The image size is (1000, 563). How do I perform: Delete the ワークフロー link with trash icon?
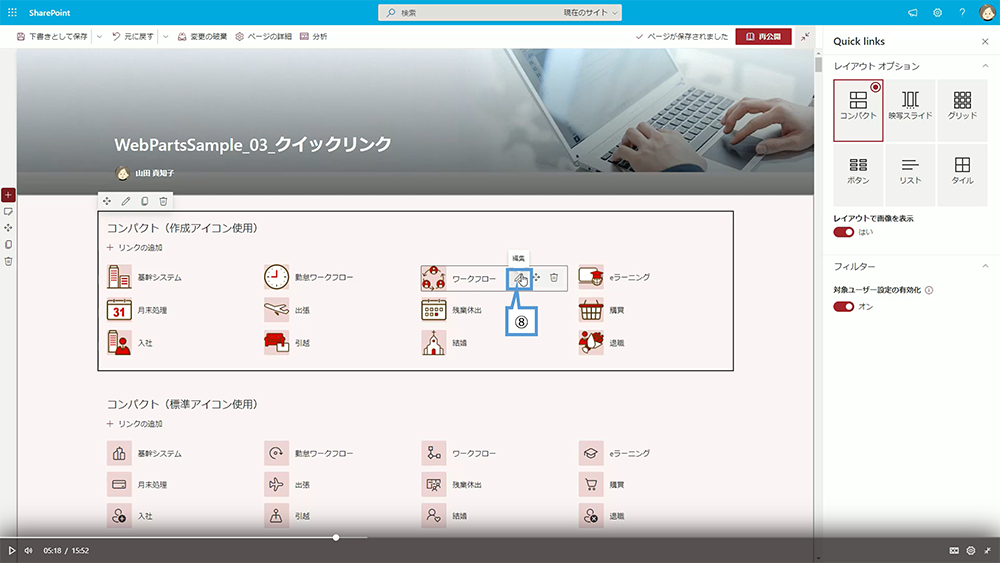point(554,277)
